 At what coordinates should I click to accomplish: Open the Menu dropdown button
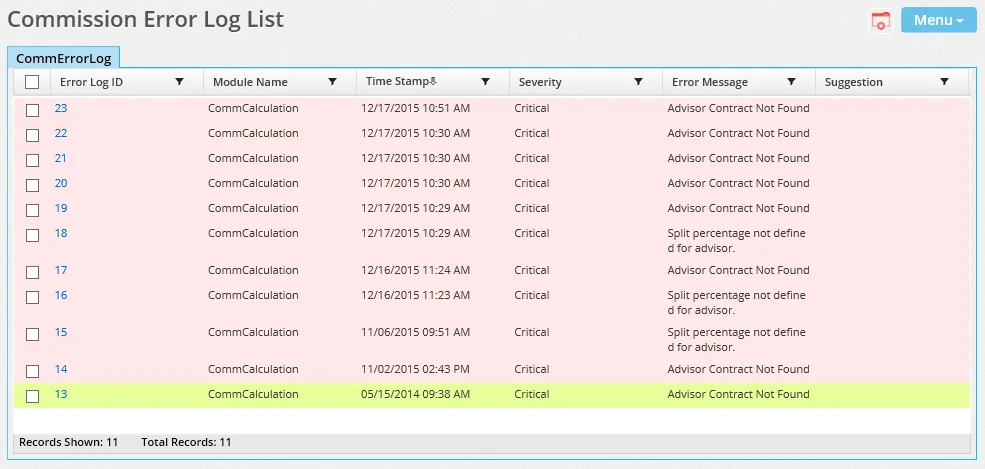tap(939, 20)
